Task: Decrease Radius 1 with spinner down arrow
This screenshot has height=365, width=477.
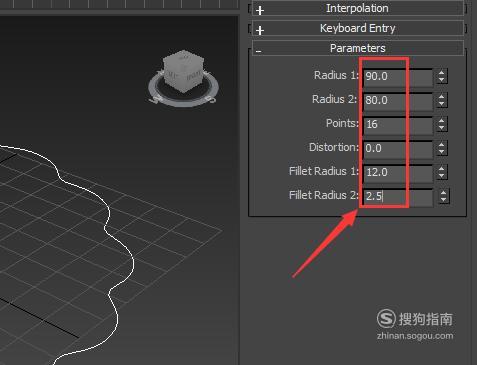Action: (441, 80)
